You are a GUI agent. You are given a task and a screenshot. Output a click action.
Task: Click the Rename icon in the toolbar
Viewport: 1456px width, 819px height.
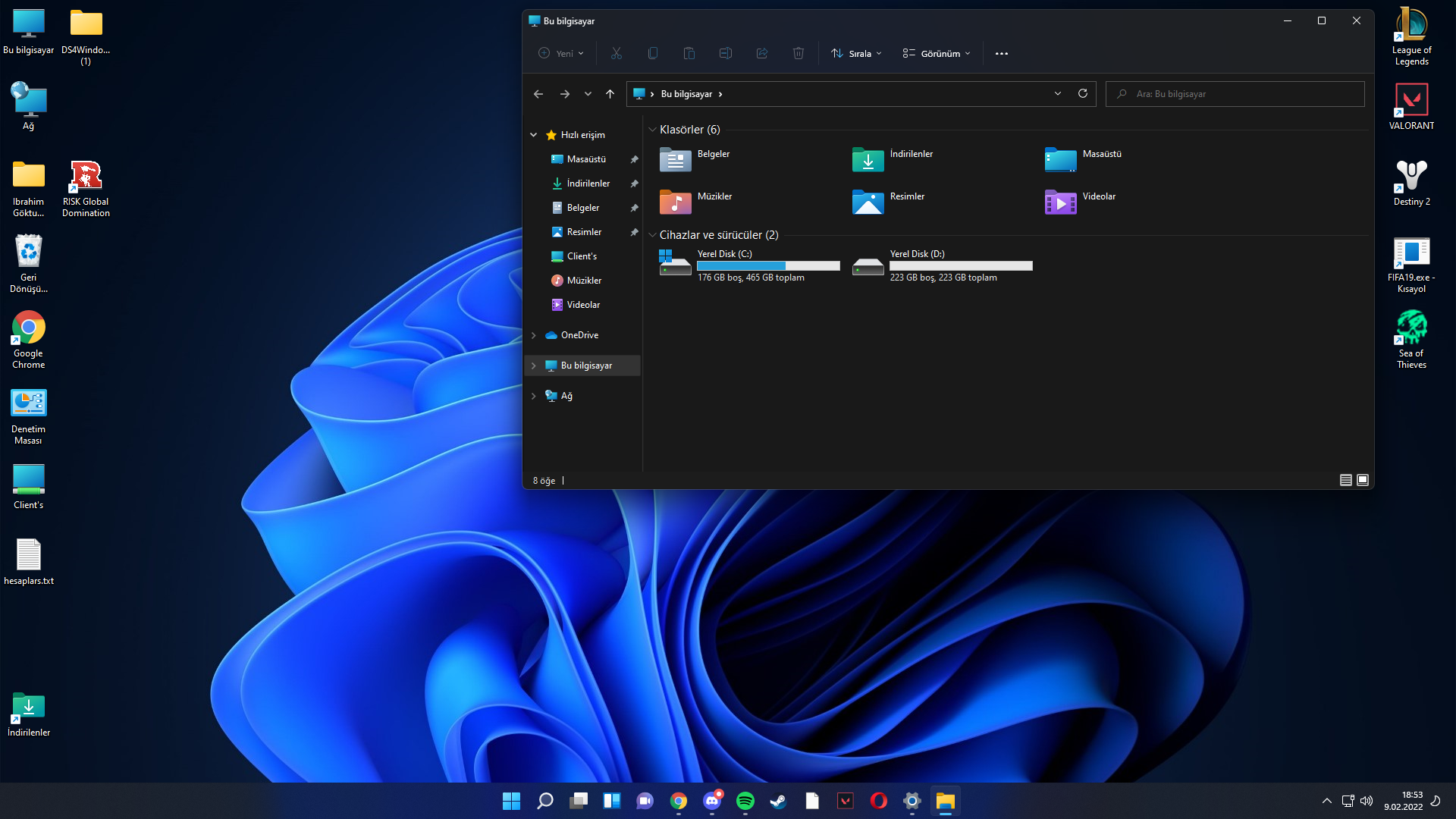pyautogui.click(x=725, y=53)
